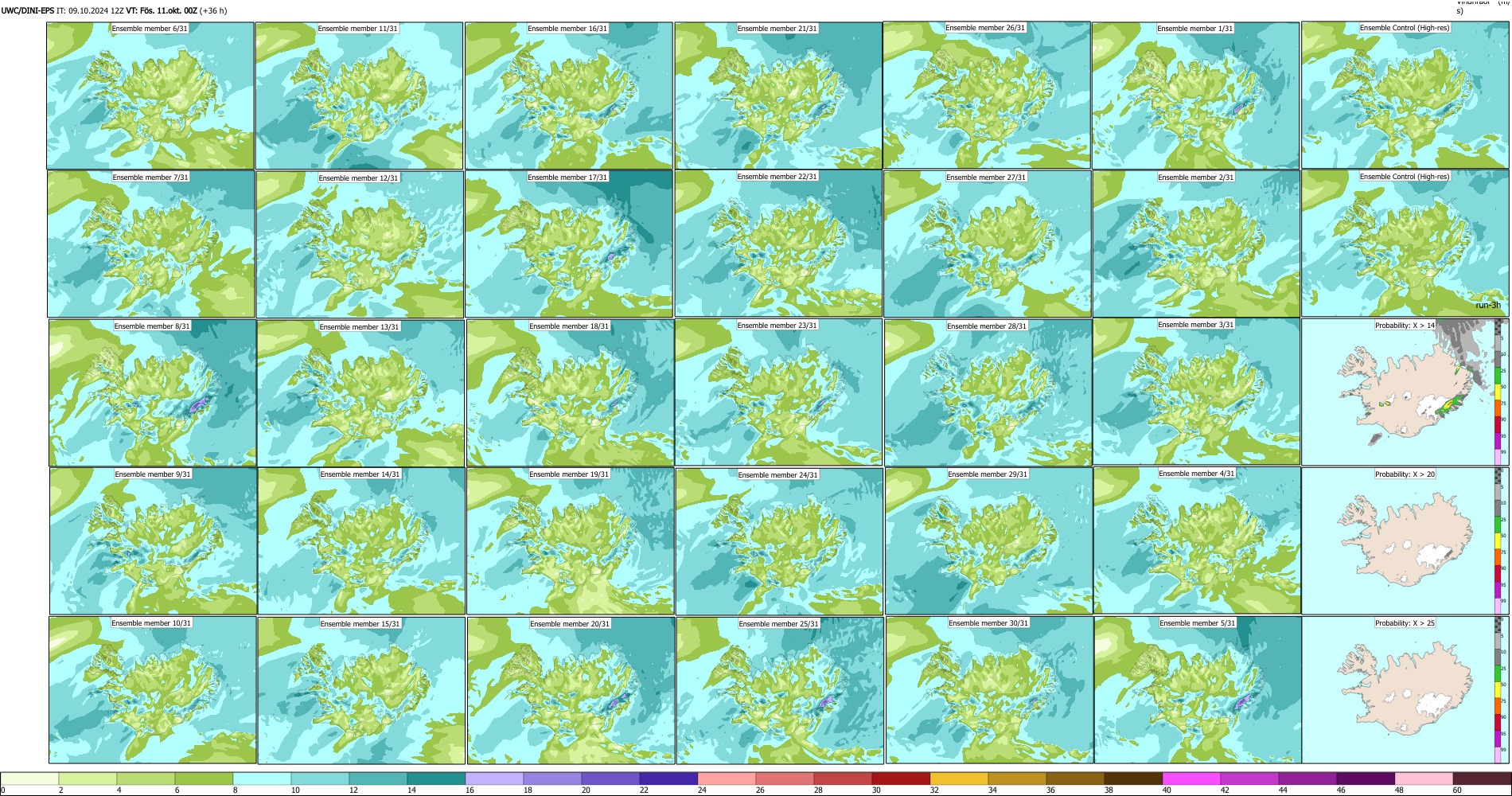Pick the yellow 32–34 legend swatch
This screenshot has height=796, width=1512.
pos(959,778)
